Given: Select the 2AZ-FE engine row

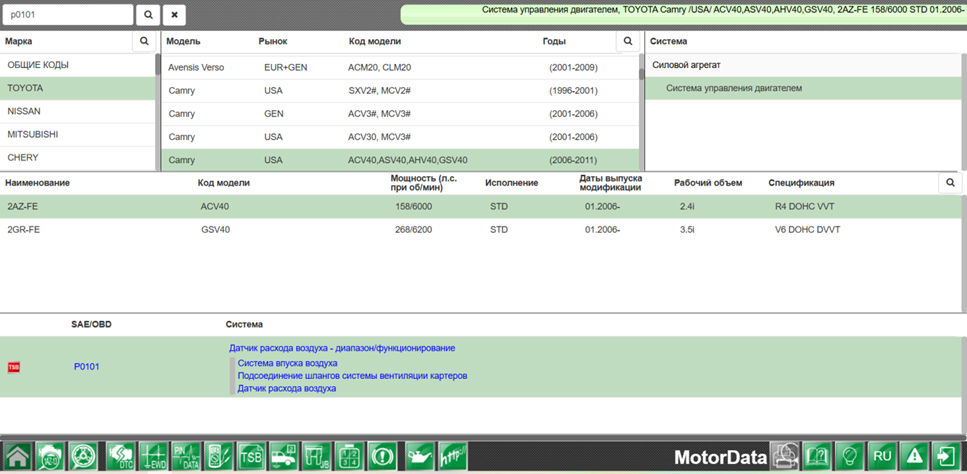Looking at the screenshot, I should [481, 206].
